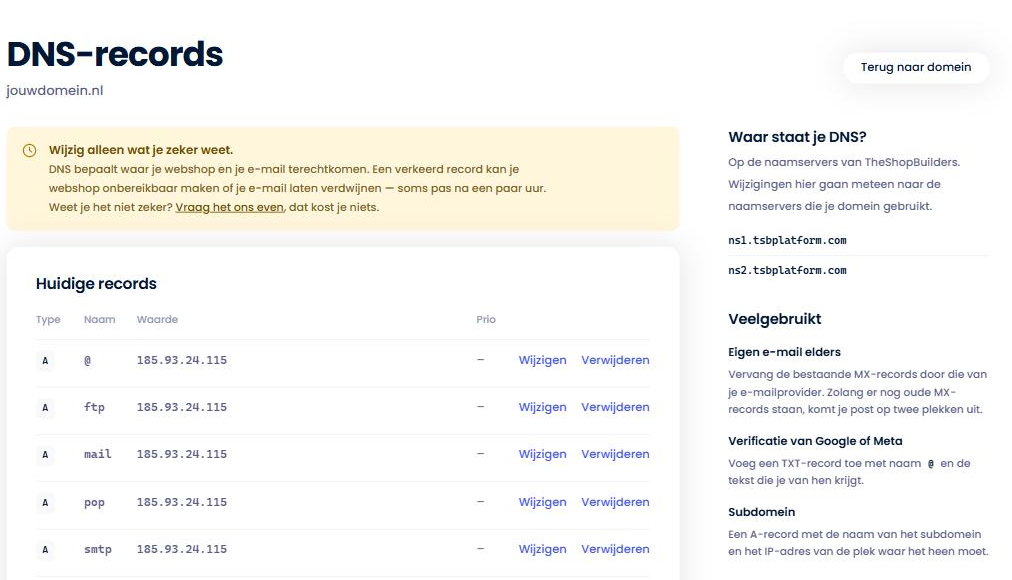Screen dimensions: 1012x580
Task: Click the A type badge of the pop record
Action: tap(45, 503)
